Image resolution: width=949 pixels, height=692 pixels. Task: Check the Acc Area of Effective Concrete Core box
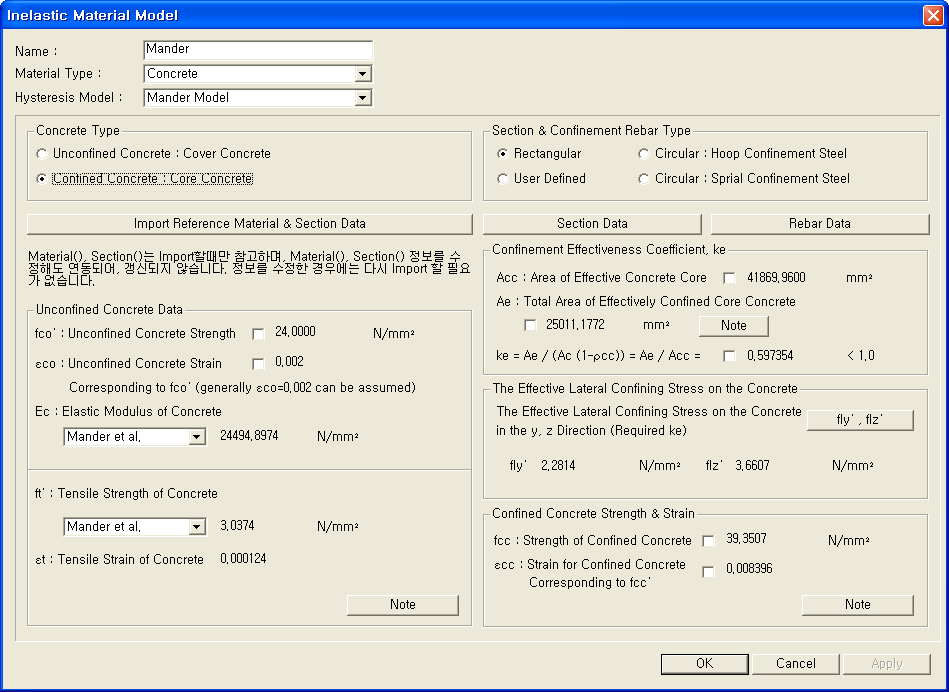[729, 278]
